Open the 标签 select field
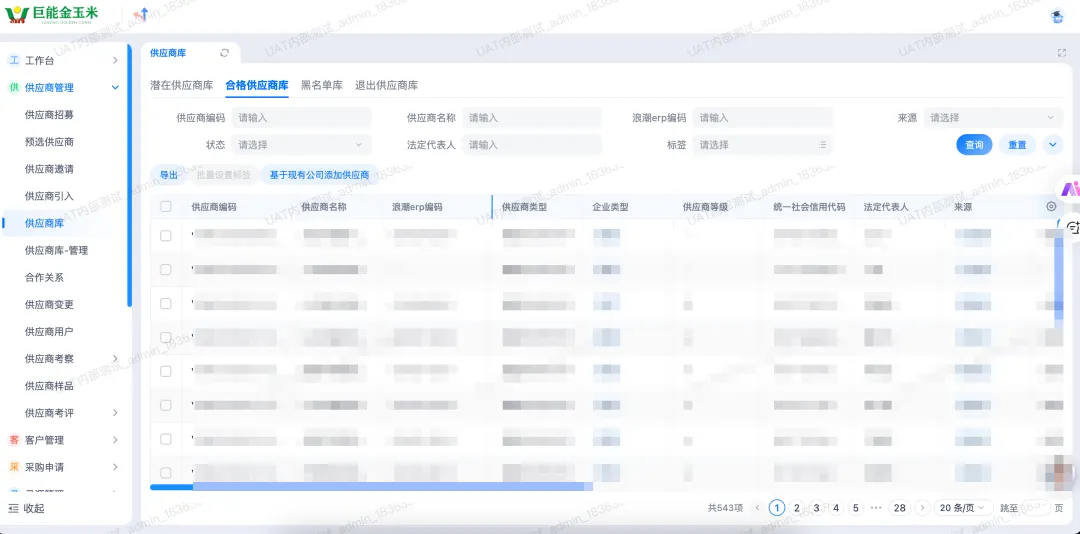Image resolution: width=1080 pixels, height=534 pixels. (762, 145)
